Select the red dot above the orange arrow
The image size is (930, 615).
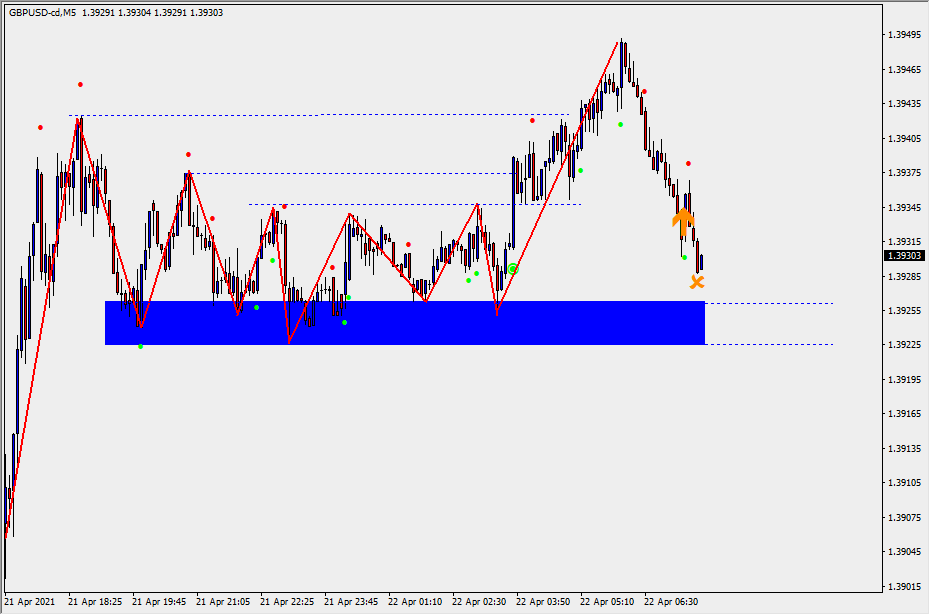pyautogui.click(x=688, y=163)
